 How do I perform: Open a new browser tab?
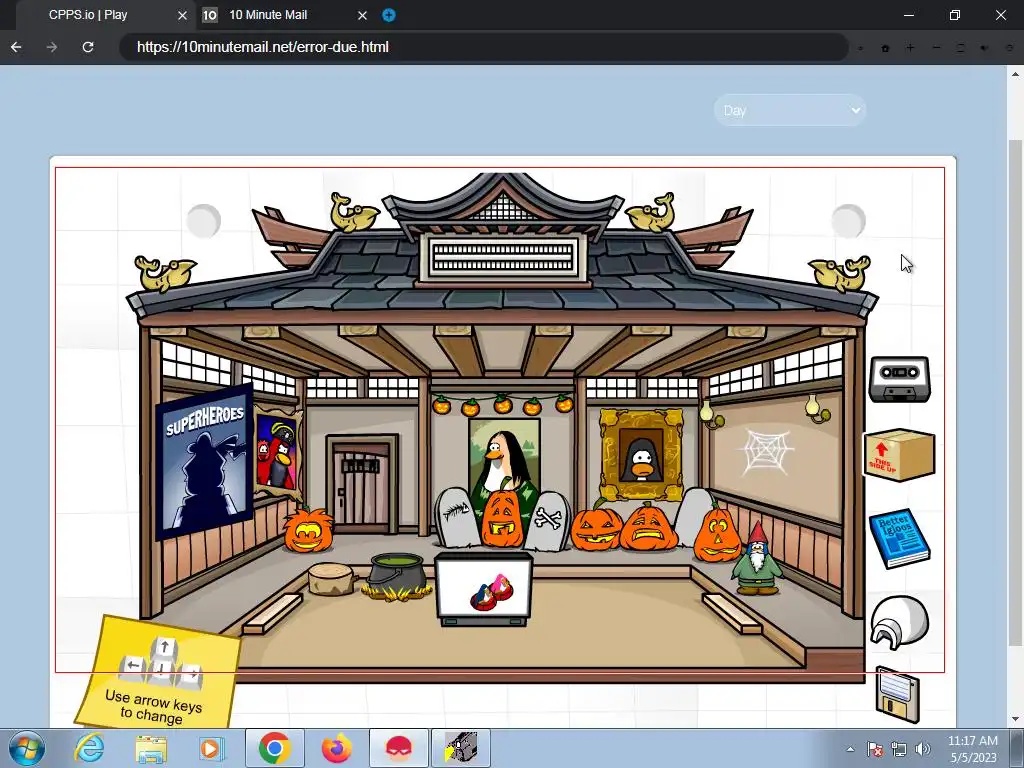click(389, 15)
